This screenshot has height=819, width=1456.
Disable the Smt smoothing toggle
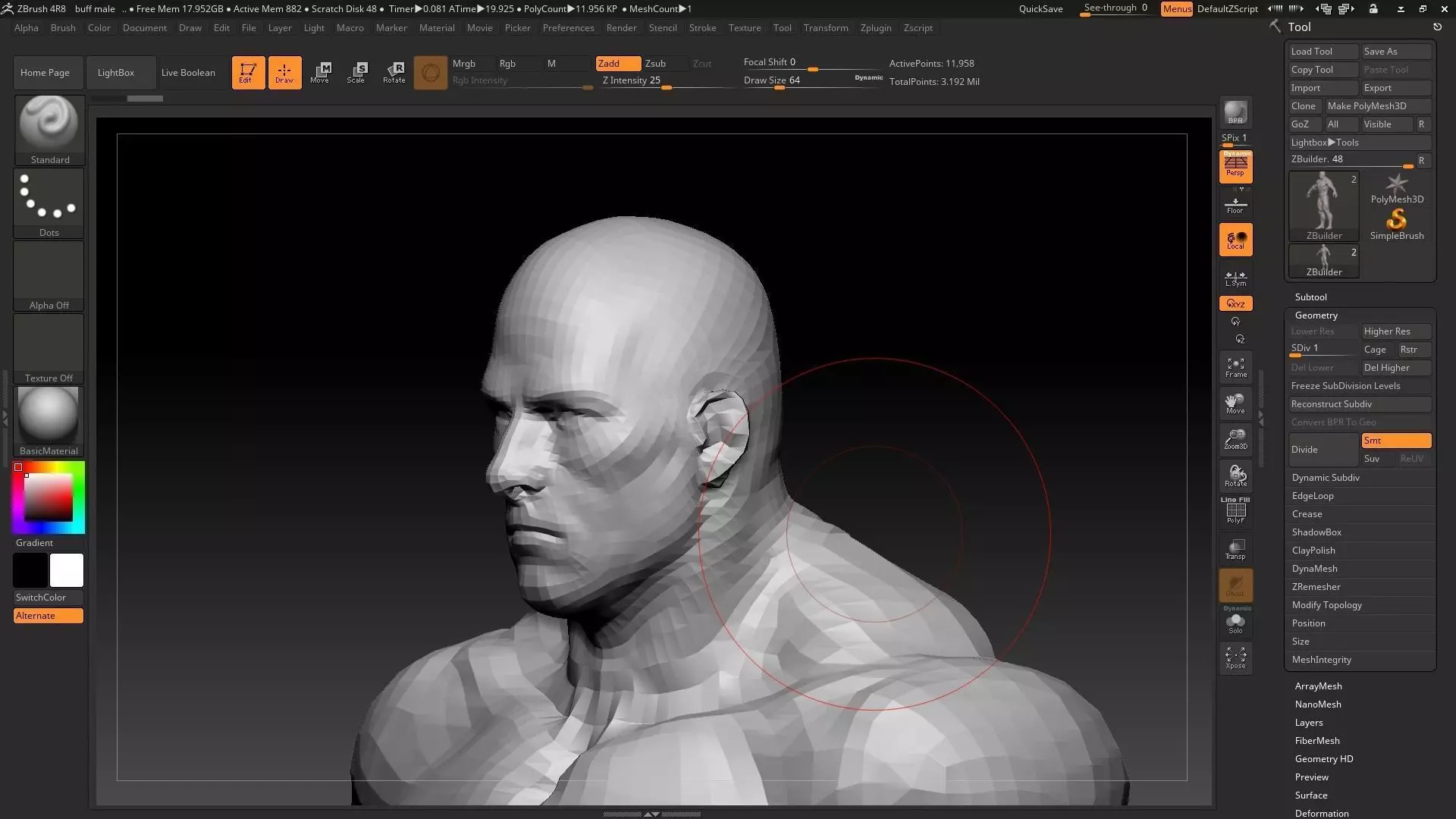(1395, 441)
